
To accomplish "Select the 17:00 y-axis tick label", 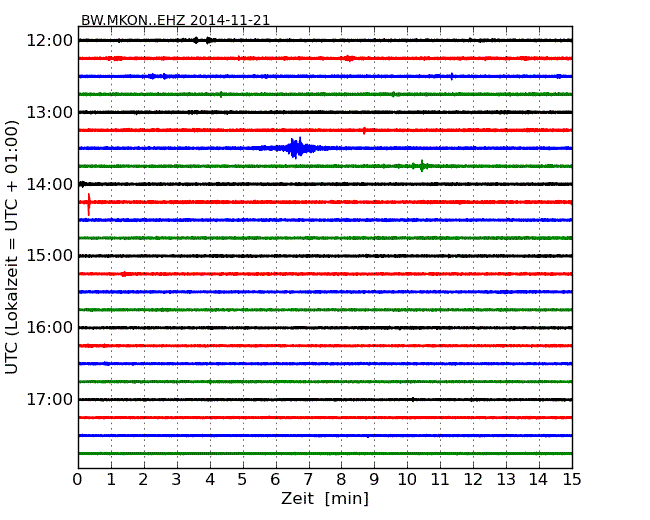I will (x=50, y=399).
